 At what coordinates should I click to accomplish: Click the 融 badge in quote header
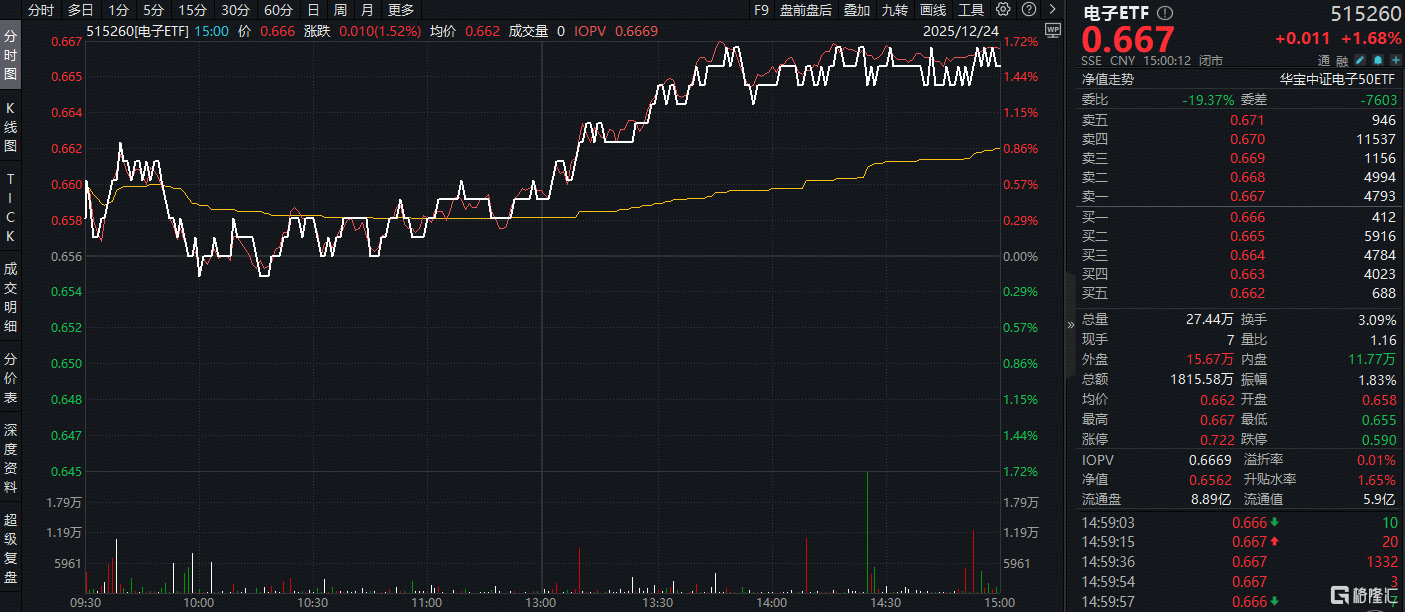pyautogui.click(x=1342, y=60)
